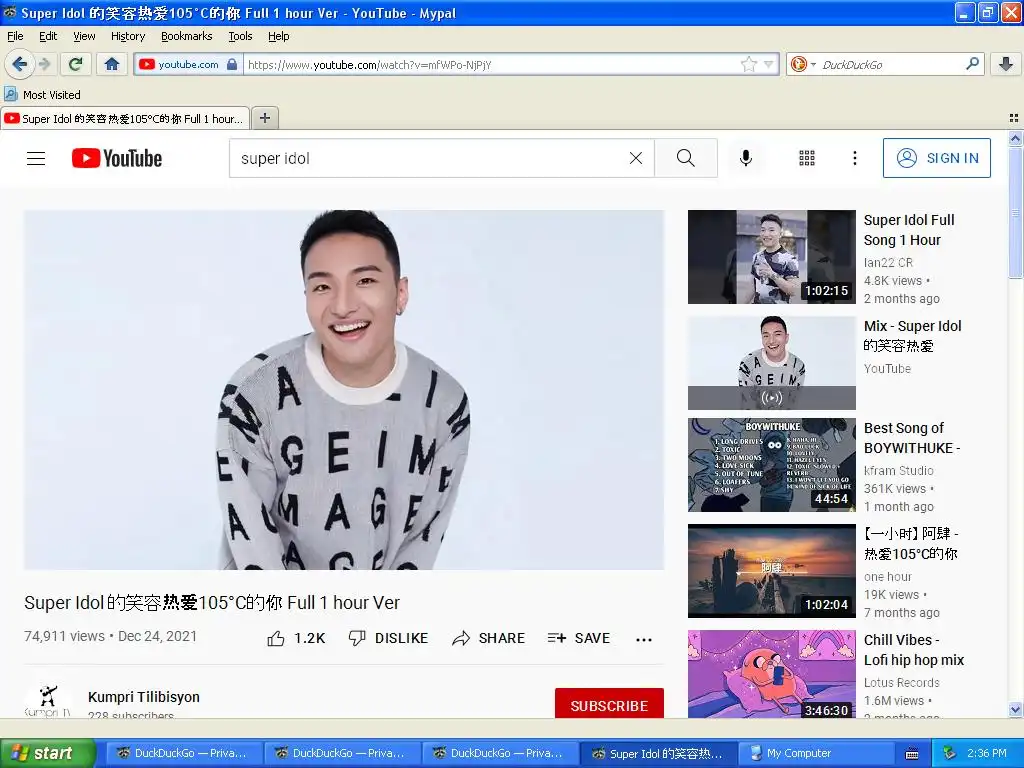Open YouTube settings three-dot menu
The image size is (1024, 768).
854,158
